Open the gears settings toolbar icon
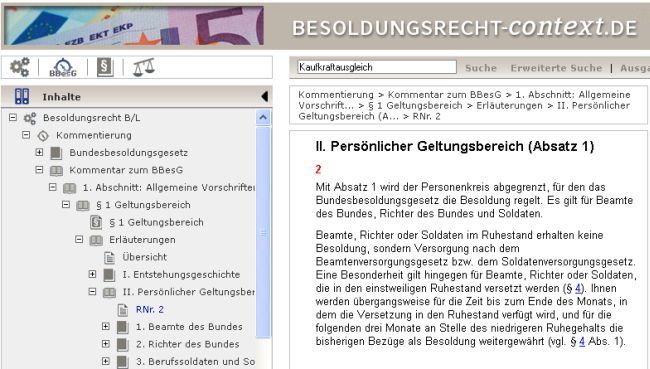The image size is (650, 369). click(19, 67)
